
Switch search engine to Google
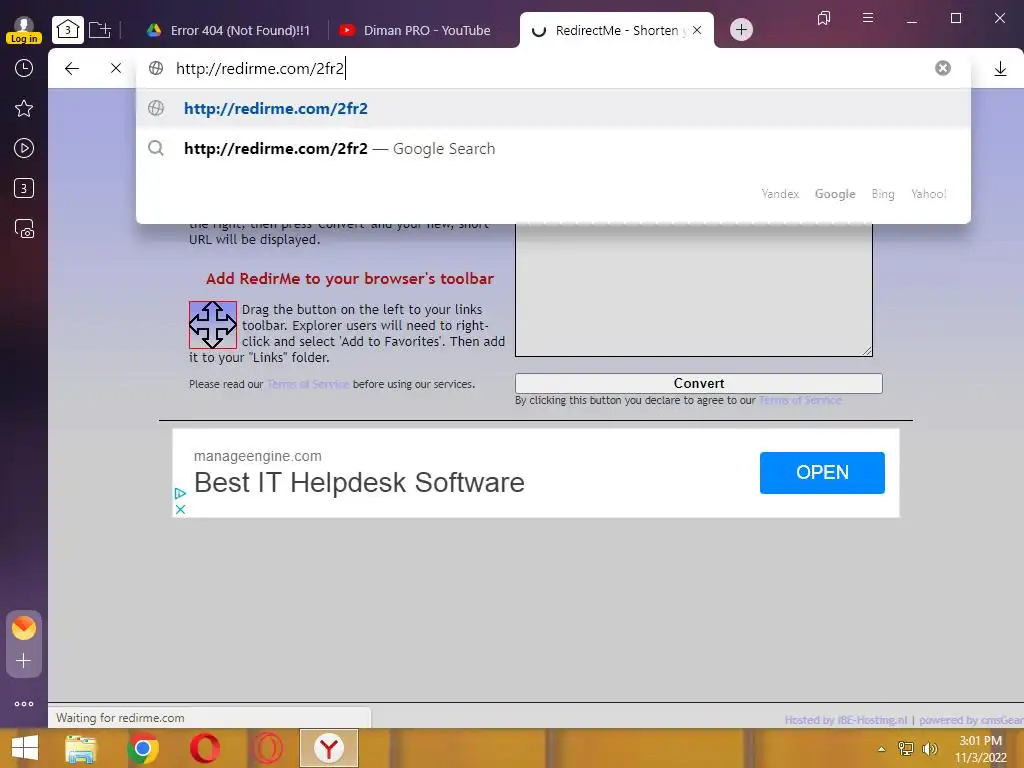tap(835, 194)
